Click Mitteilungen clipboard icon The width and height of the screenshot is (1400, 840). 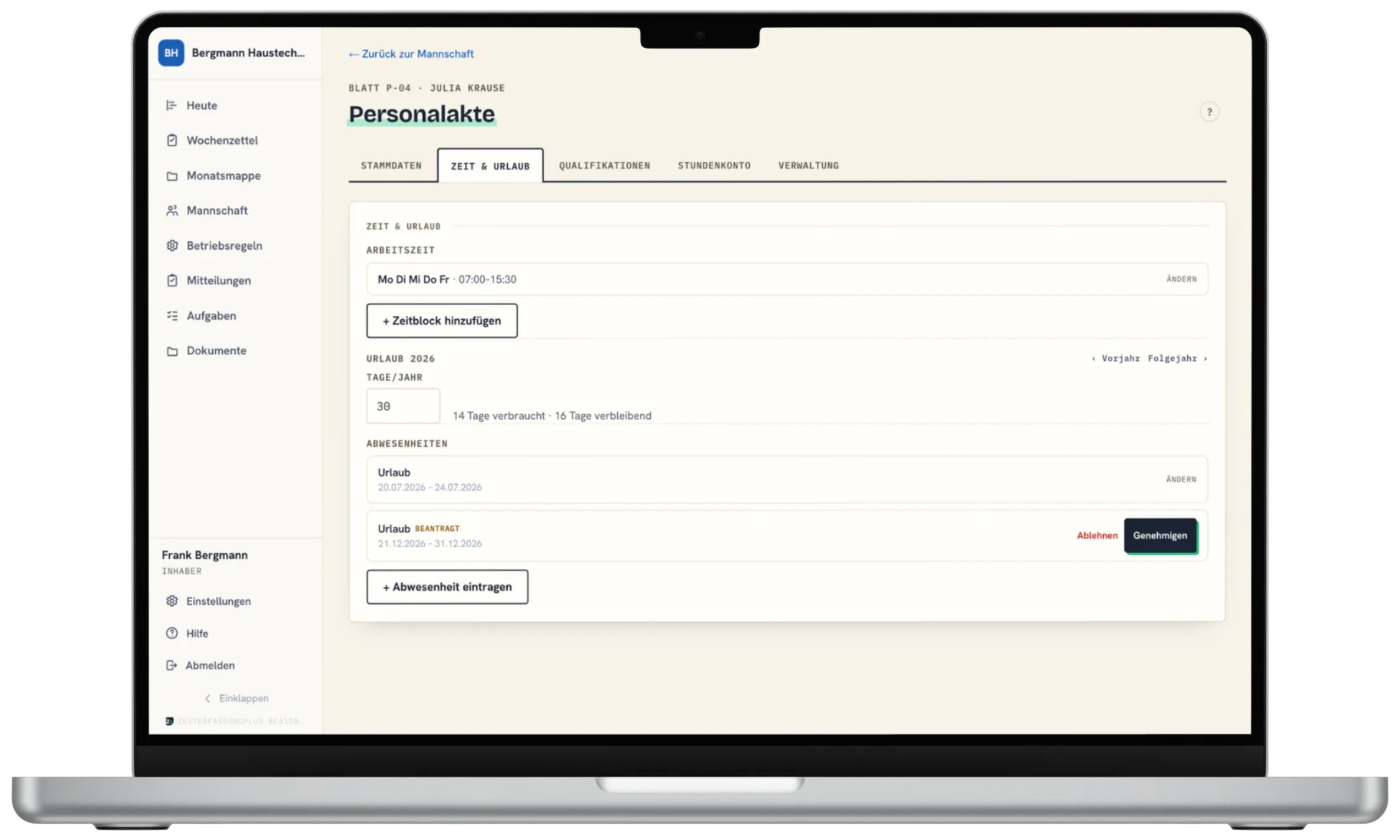coord(172,280)
